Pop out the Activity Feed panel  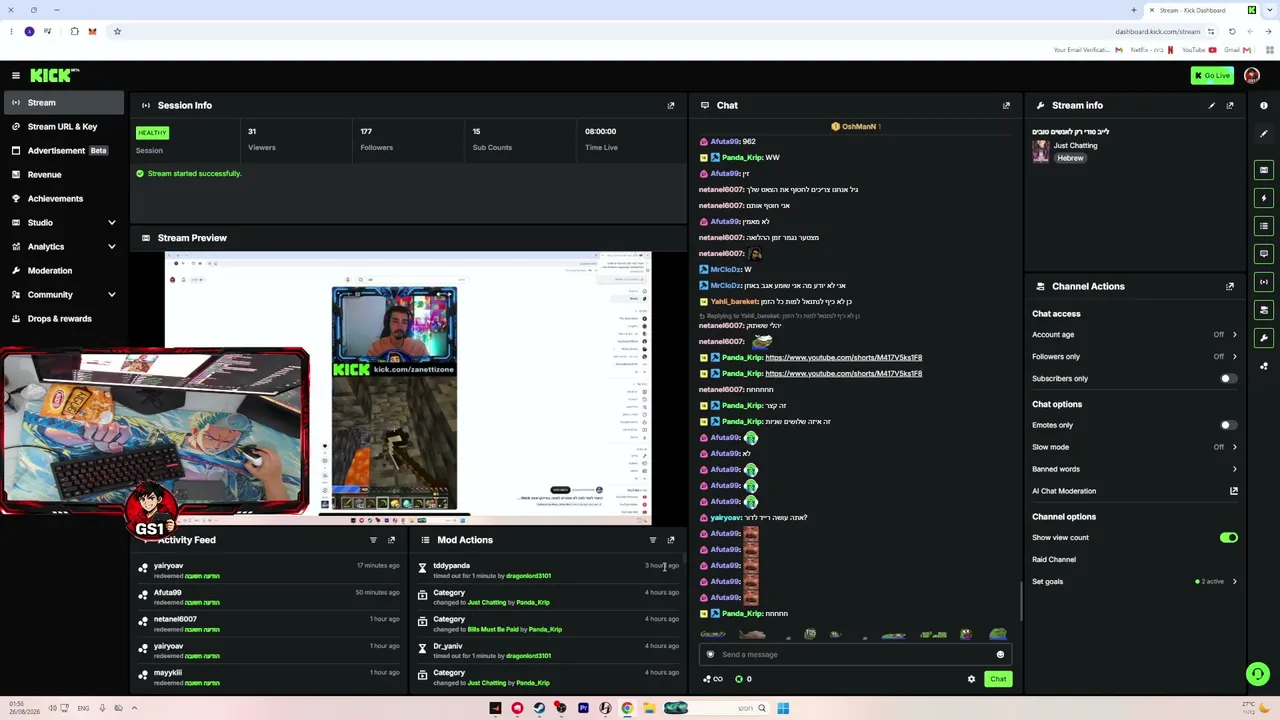pos(391,540)
